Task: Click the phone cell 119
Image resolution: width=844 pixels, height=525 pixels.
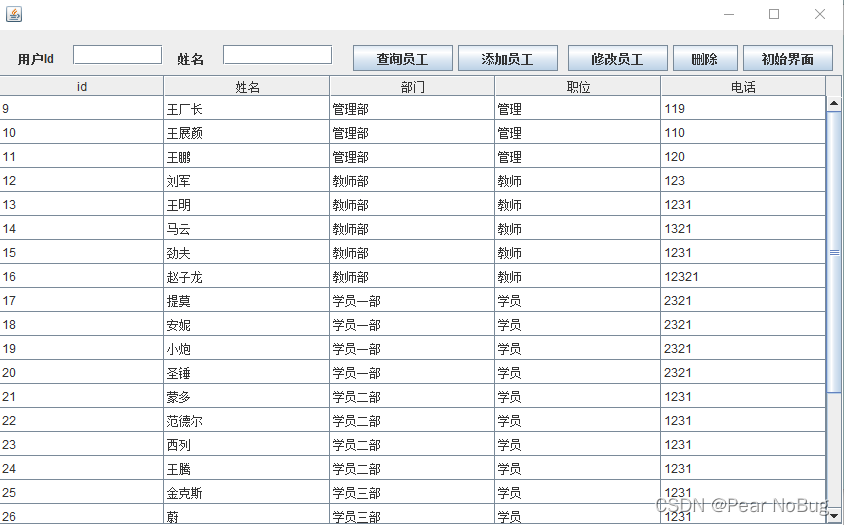Action: pyautogui.click(x=743, y=109)
